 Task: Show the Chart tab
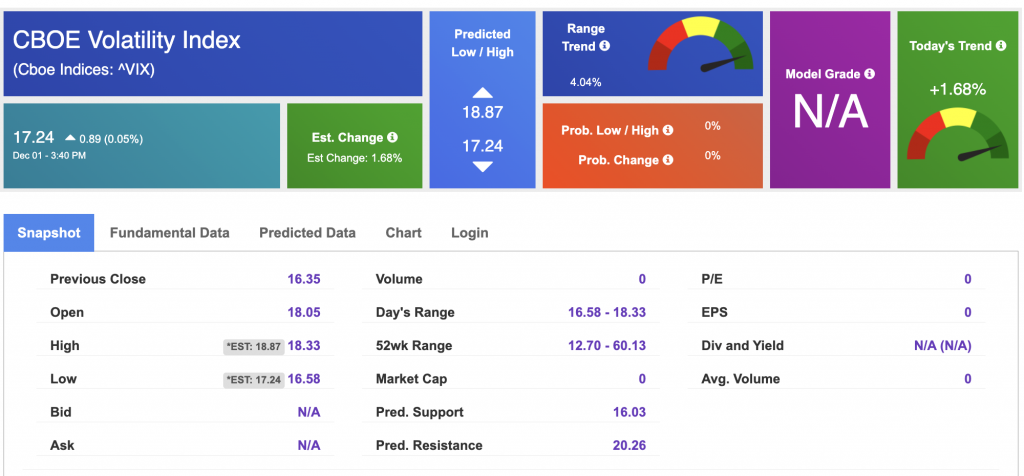click(403, 233)
